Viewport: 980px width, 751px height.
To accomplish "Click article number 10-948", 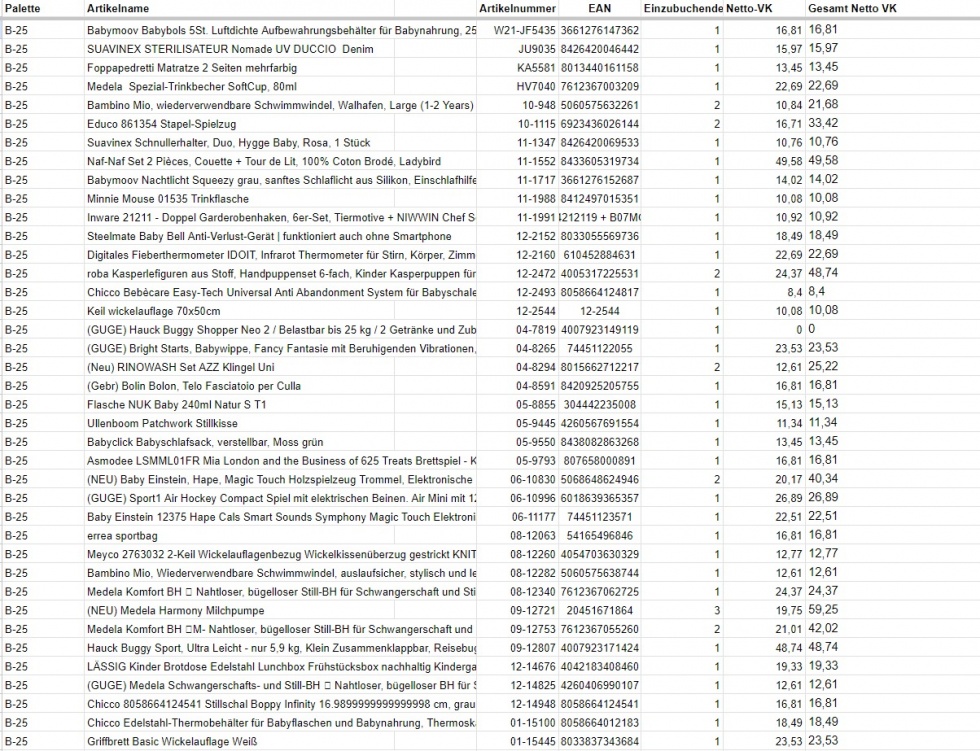I will coord(539,105).
